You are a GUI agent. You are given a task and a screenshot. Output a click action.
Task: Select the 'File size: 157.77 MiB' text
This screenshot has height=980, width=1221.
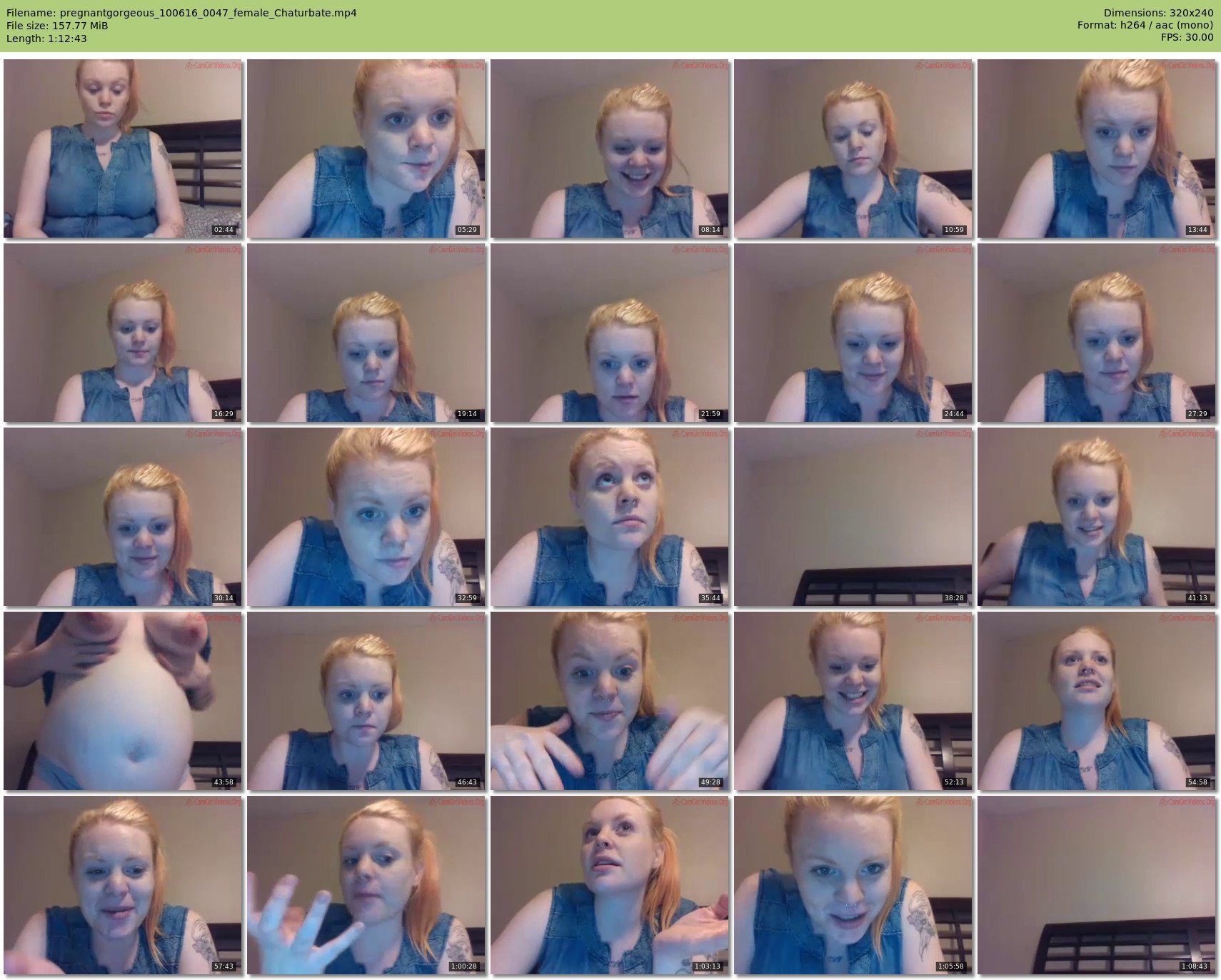[57, 26]
